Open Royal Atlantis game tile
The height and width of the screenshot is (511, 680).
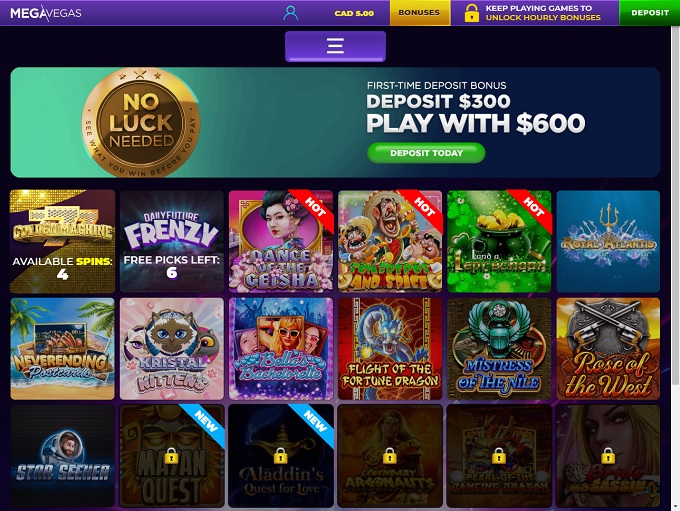(608, 242)
